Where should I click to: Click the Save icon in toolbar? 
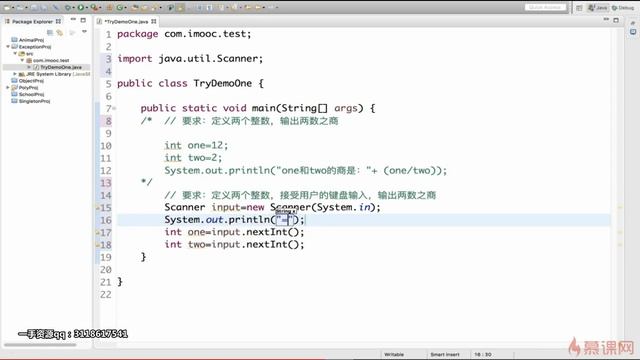(33, 7)
